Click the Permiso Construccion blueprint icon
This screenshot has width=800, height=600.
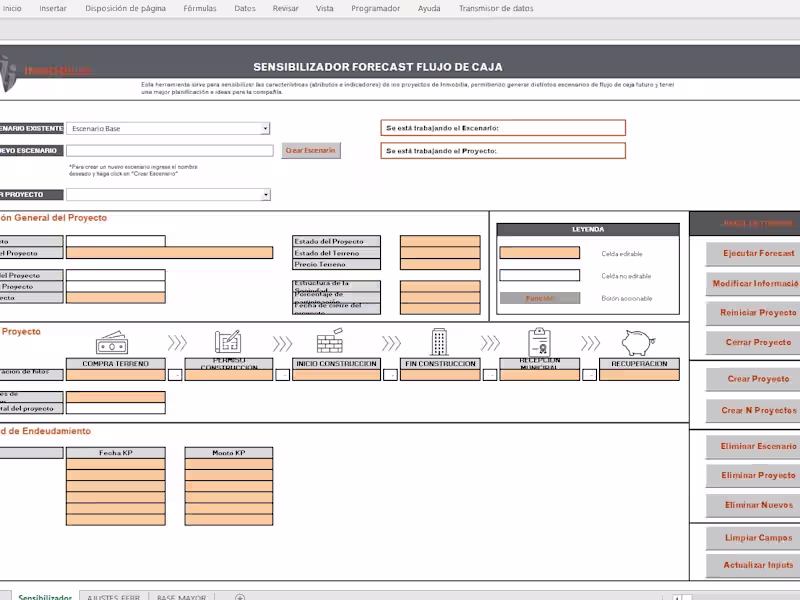point(228,341)
